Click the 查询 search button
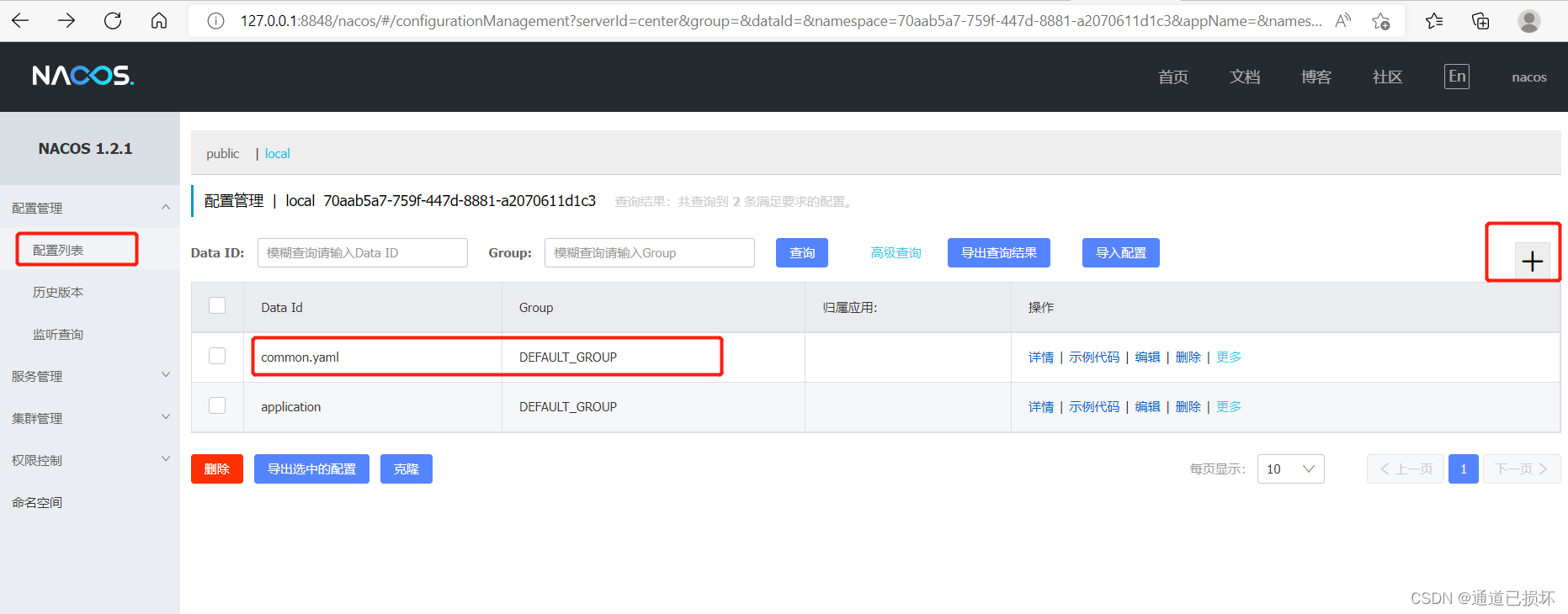 point(802,252)
